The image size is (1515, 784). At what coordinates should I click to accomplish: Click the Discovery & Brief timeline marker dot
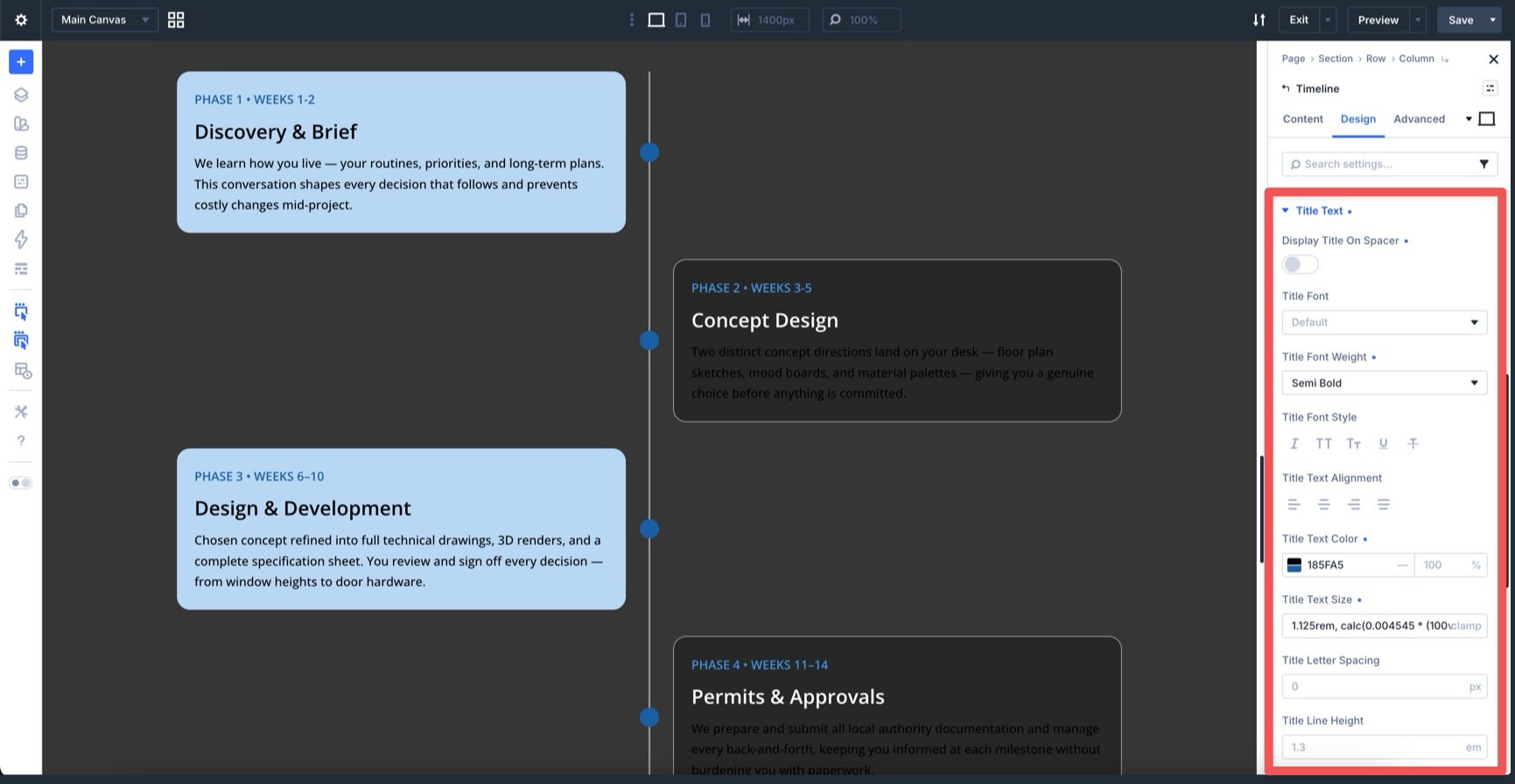coord(649,152)
